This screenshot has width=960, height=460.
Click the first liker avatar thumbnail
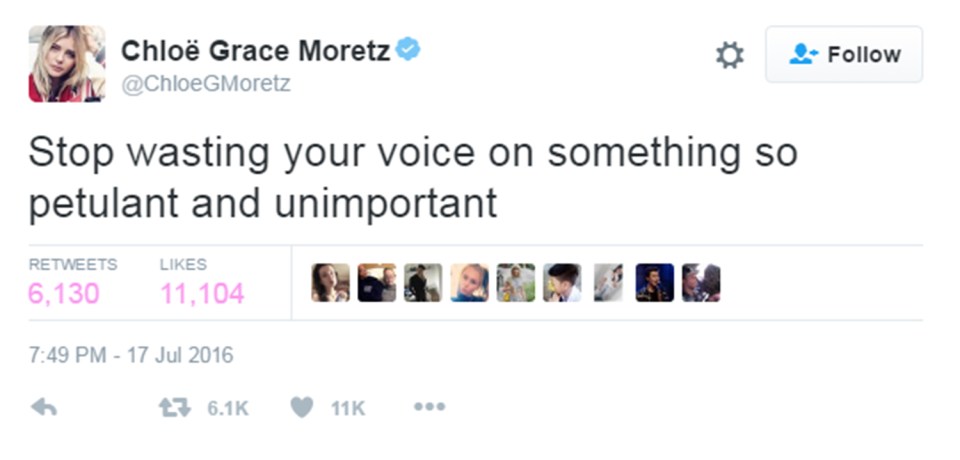point(331,283)
